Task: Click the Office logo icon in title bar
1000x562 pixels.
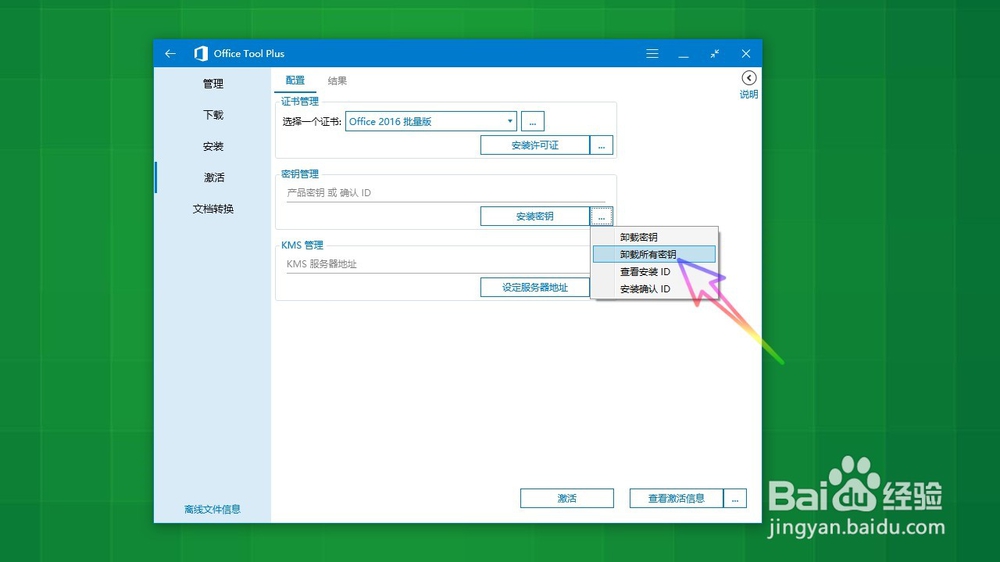Action: coord(201,54)
